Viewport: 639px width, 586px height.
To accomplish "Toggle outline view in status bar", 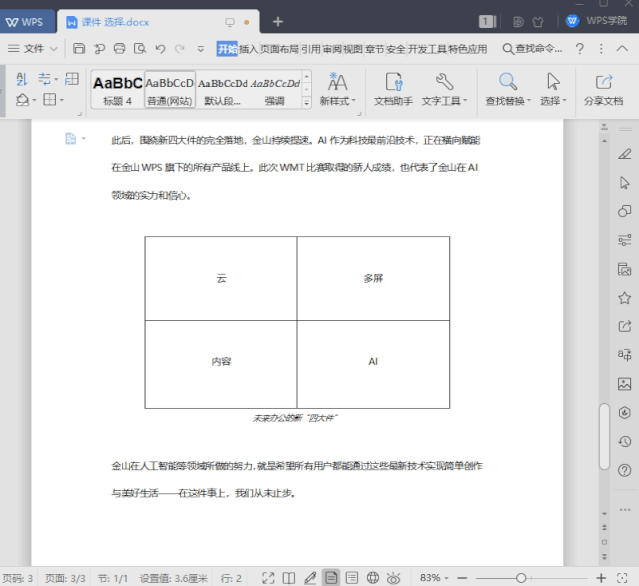I will (x=352, y=578).
